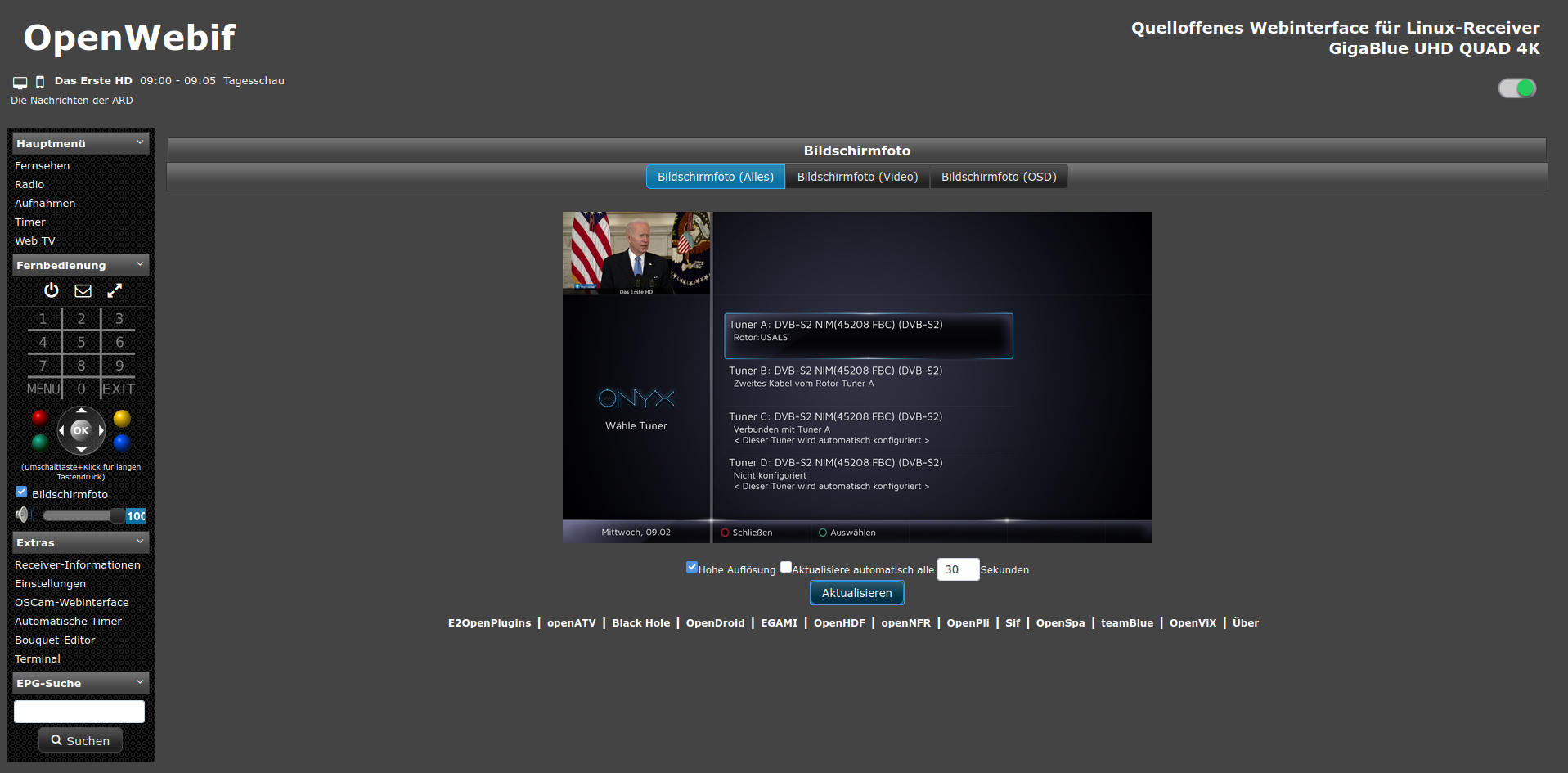Click the TV stream icon in header
Viewport: 1568px width, 773px height.
point(20,82)
